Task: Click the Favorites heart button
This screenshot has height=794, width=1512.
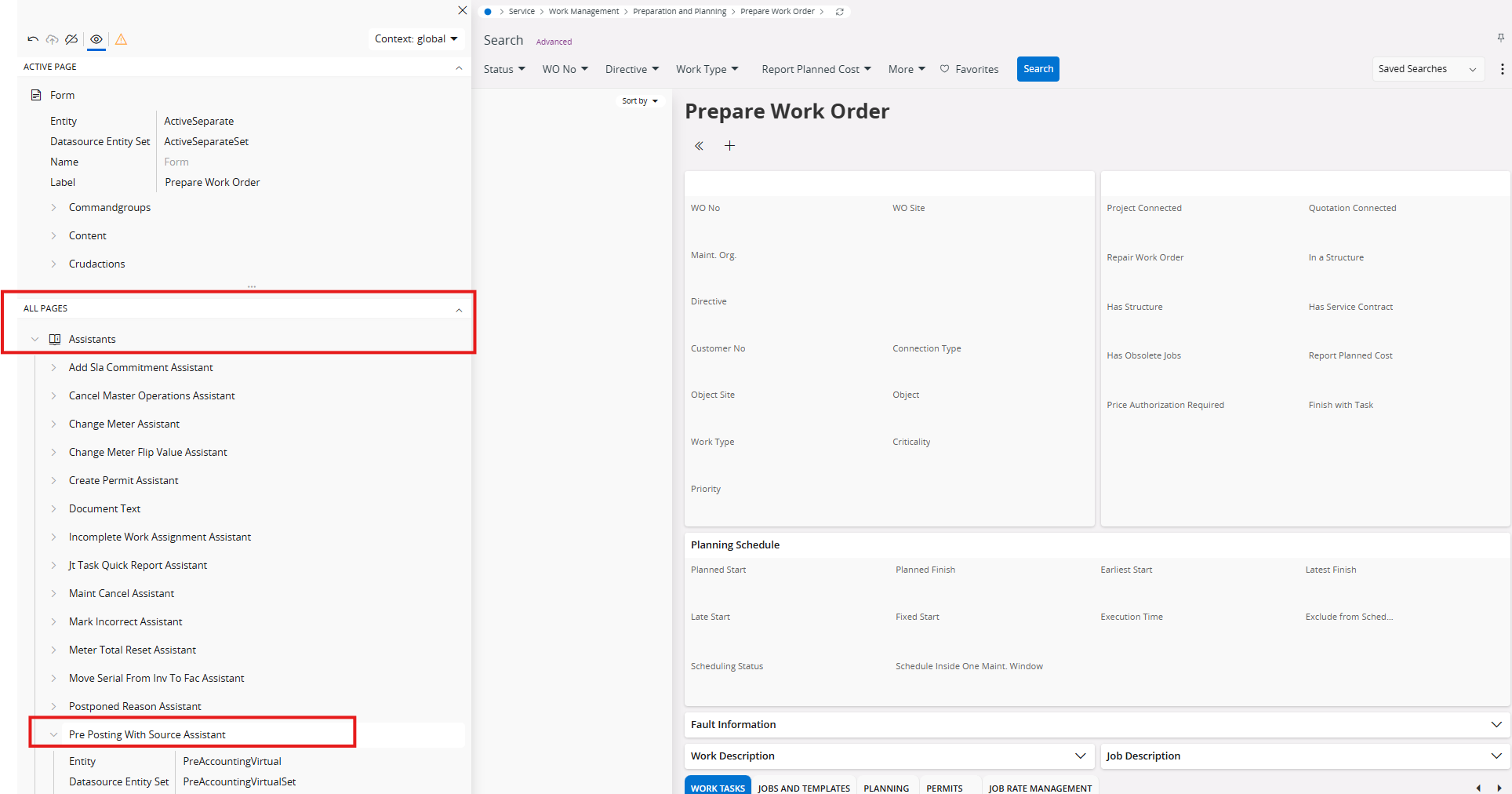Action: point(969,69)
